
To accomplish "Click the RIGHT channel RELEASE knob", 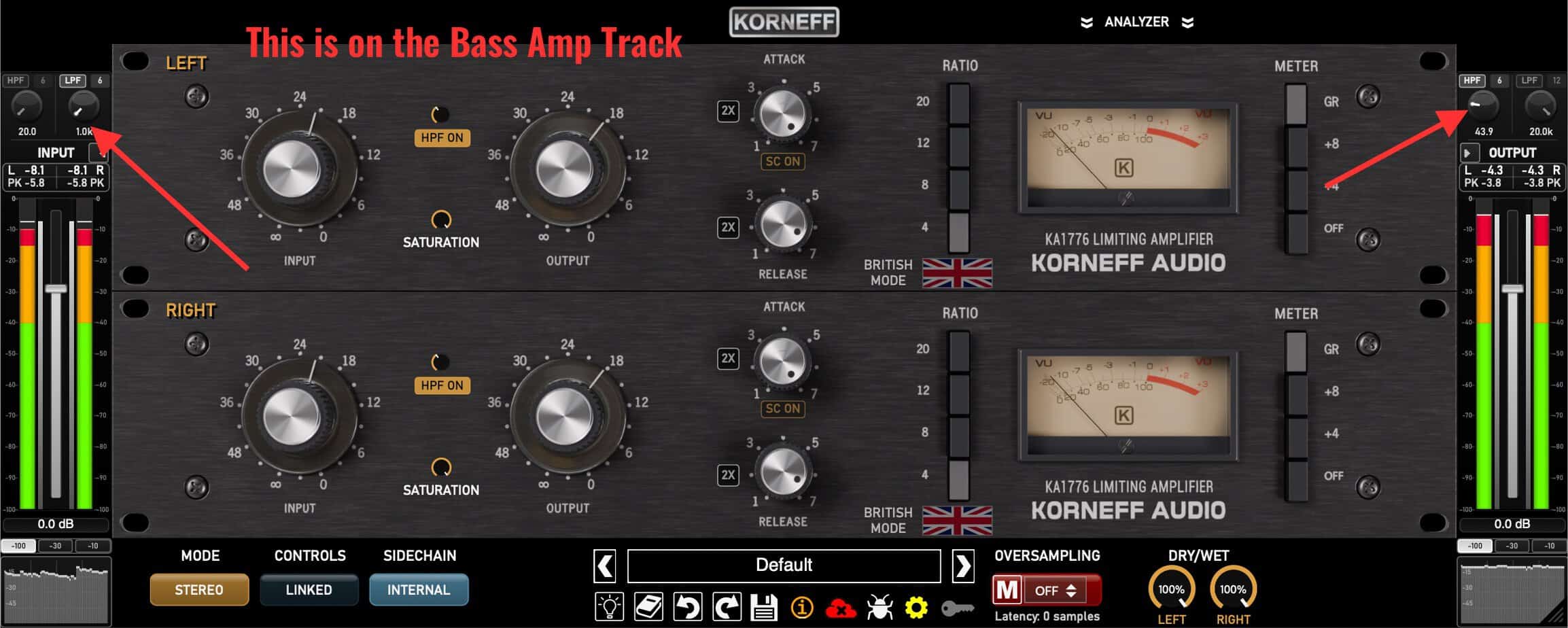I will tap(783, 471).
